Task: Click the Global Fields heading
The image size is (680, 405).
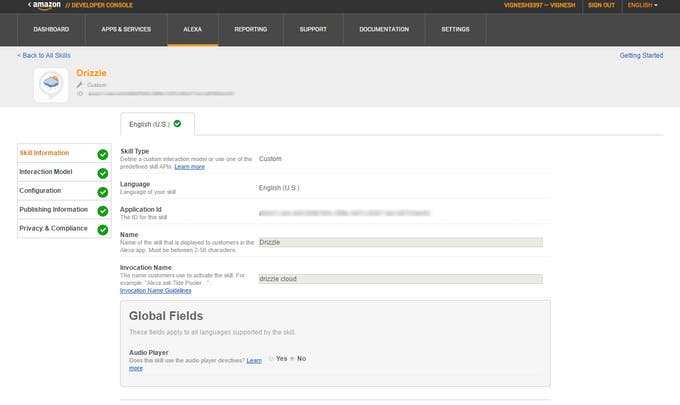Action: 166,316
